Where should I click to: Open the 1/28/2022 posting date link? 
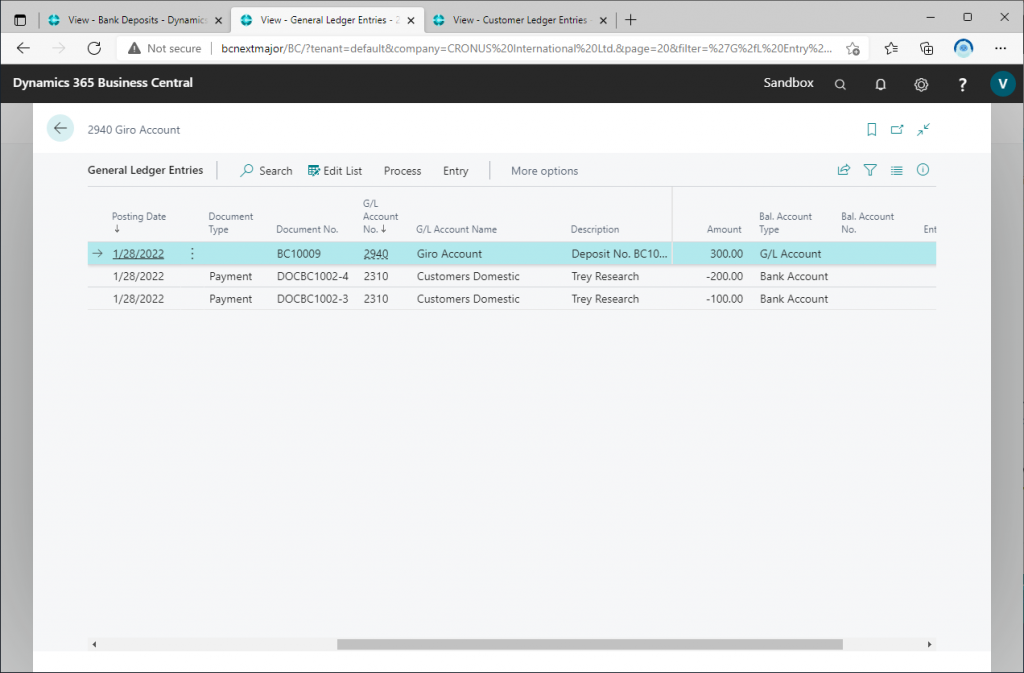pyautogui.click(x=138, y=254)
